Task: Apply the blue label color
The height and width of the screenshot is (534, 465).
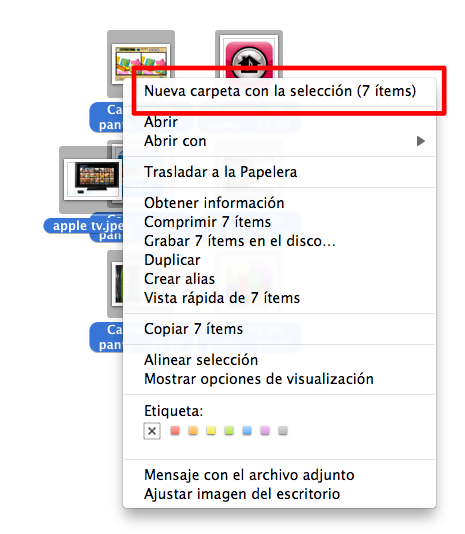Action: [x=247, y=430]
